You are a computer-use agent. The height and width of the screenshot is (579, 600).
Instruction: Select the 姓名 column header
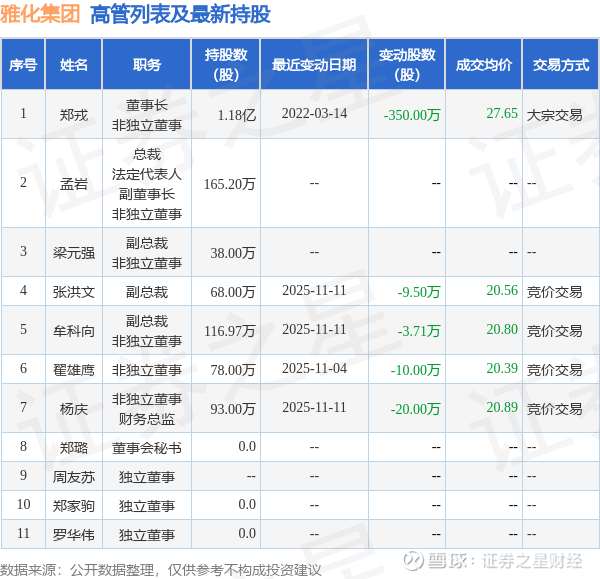pyautogui.click(x=74, y=65)
